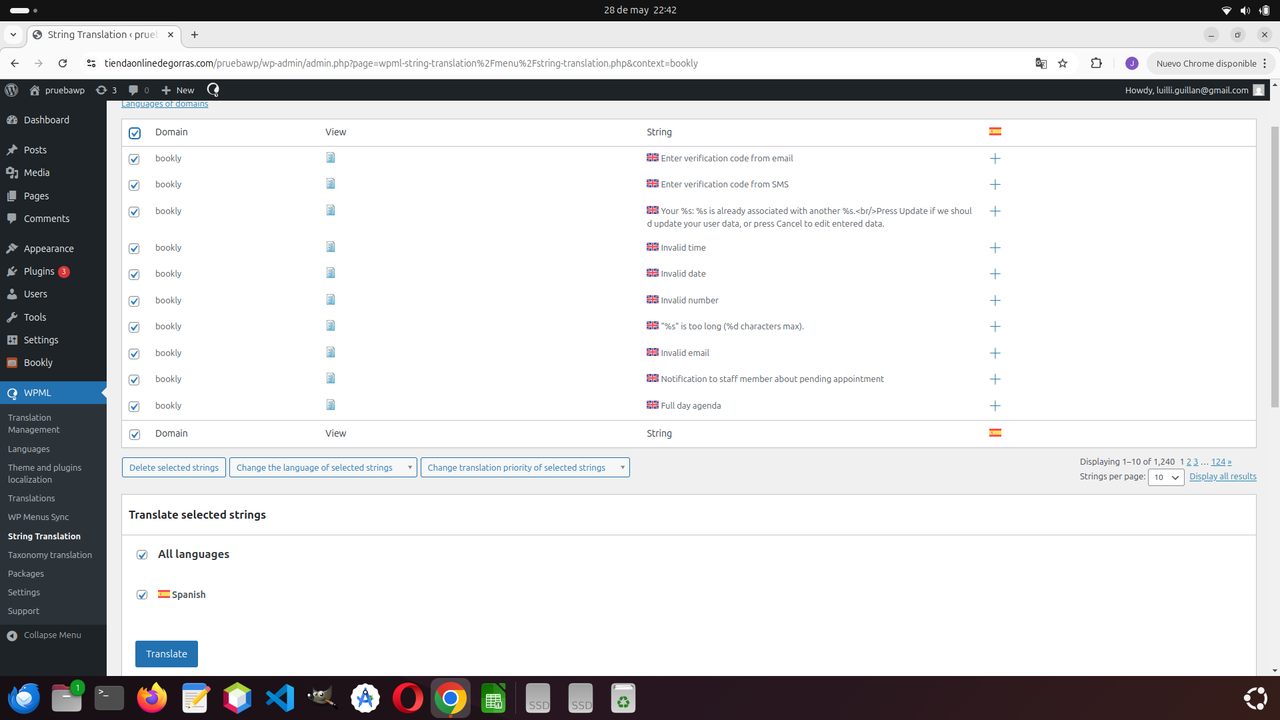The width and height of the screenshot is (1280, 720).
Task: Click the 'Delete selected strings' button
Action: coord(174,467)
